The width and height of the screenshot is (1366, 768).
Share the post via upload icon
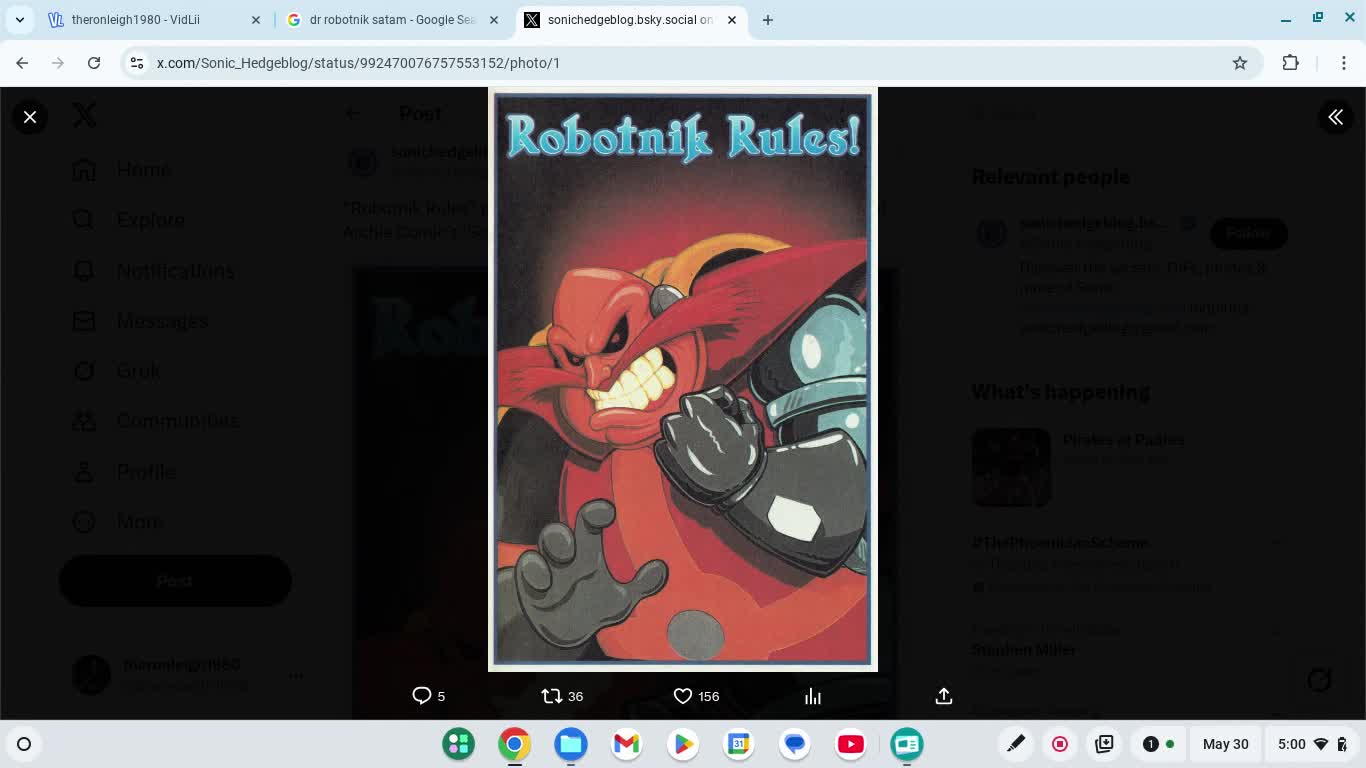(944, 696)
